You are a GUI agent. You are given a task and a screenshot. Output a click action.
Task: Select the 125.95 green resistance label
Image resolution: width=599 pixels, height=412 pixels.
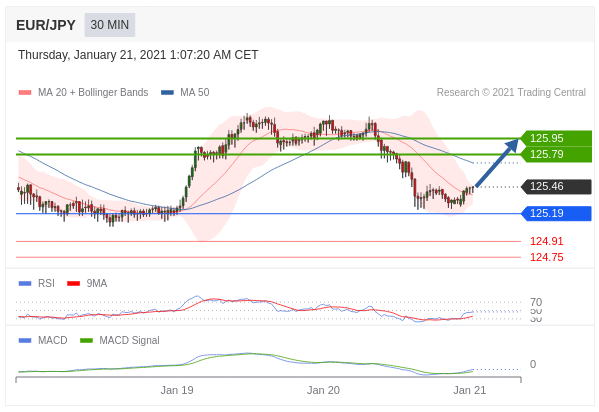pos(557,138)
